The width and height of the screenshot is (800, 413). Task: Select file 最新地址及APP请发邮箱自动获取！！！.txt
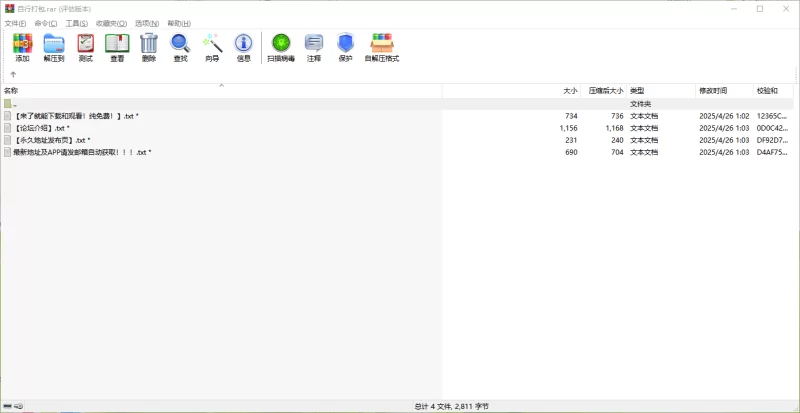[82, 152]
